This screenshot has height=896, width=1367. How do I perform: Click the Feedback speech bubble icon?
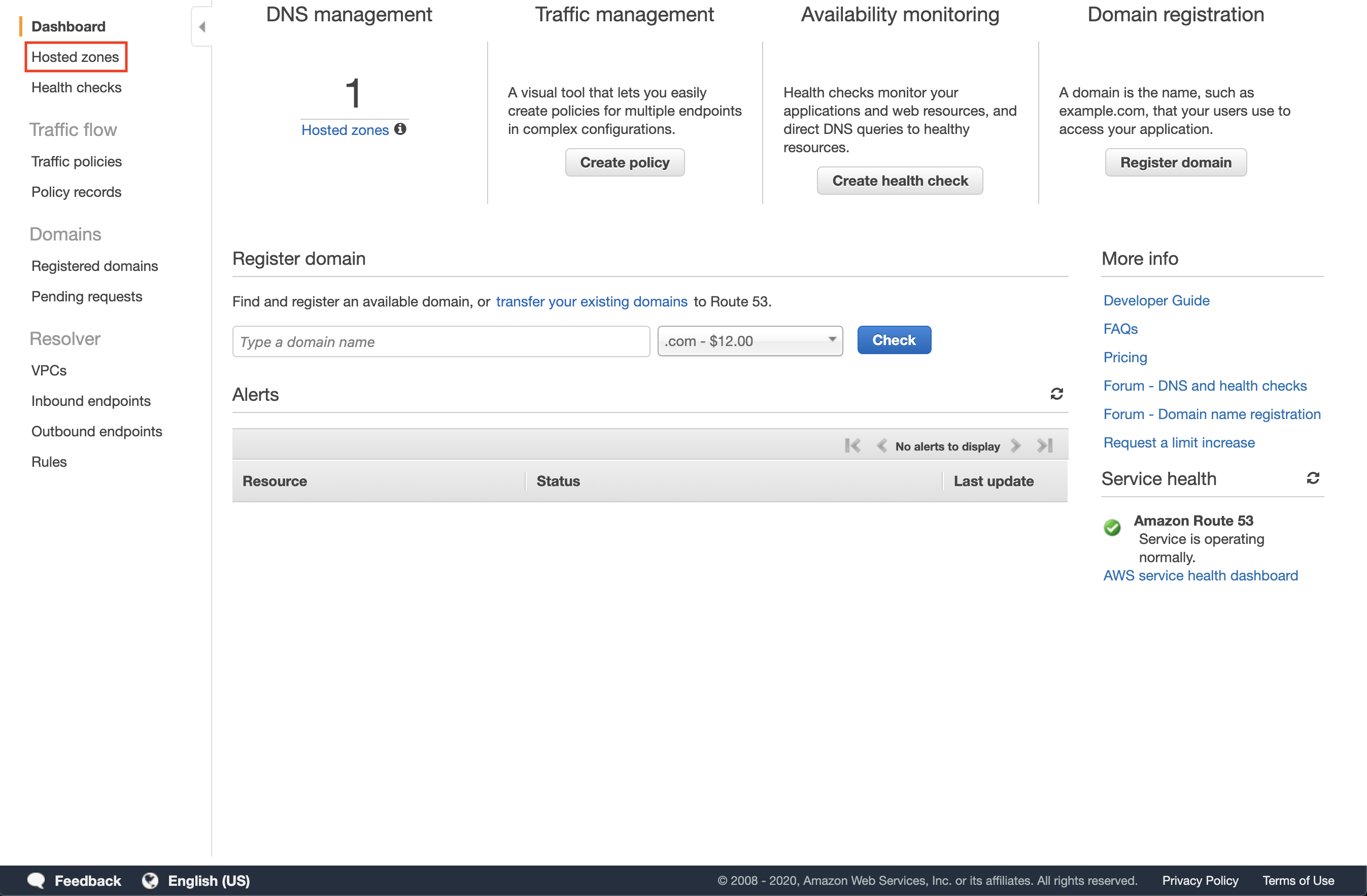36,880
